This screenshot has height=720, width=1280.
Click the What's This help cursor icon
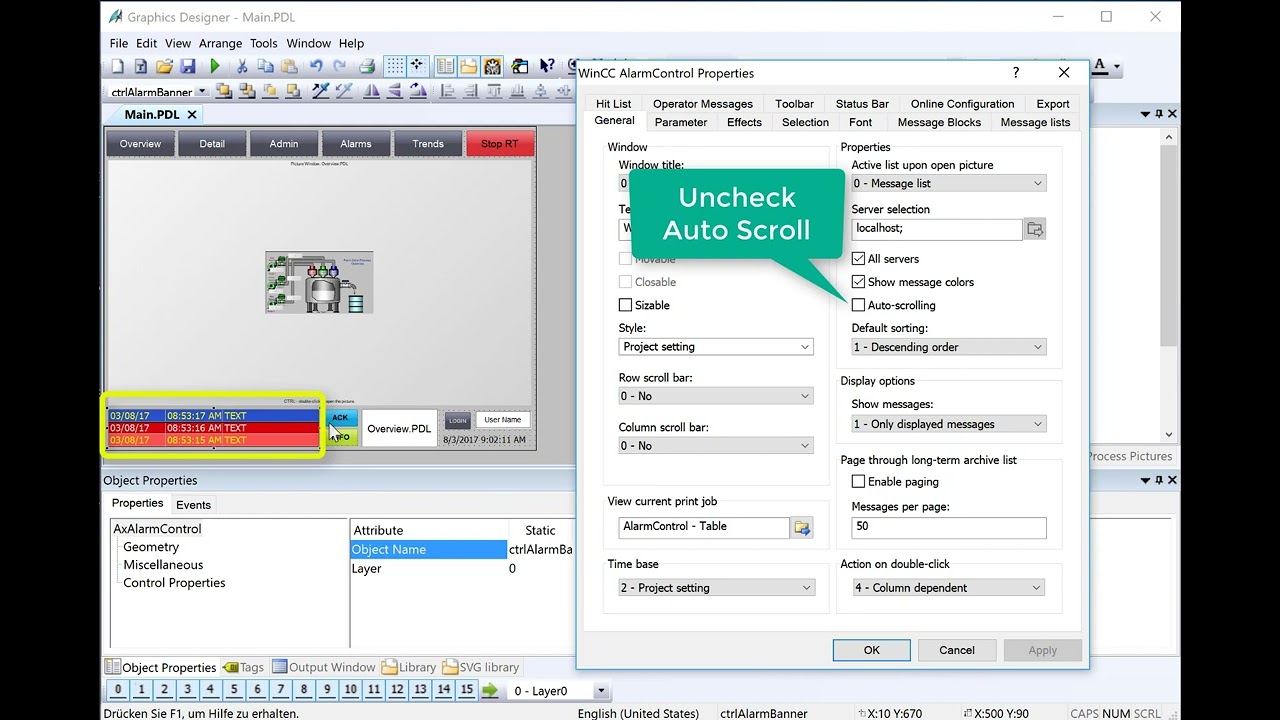coord(547,67)
